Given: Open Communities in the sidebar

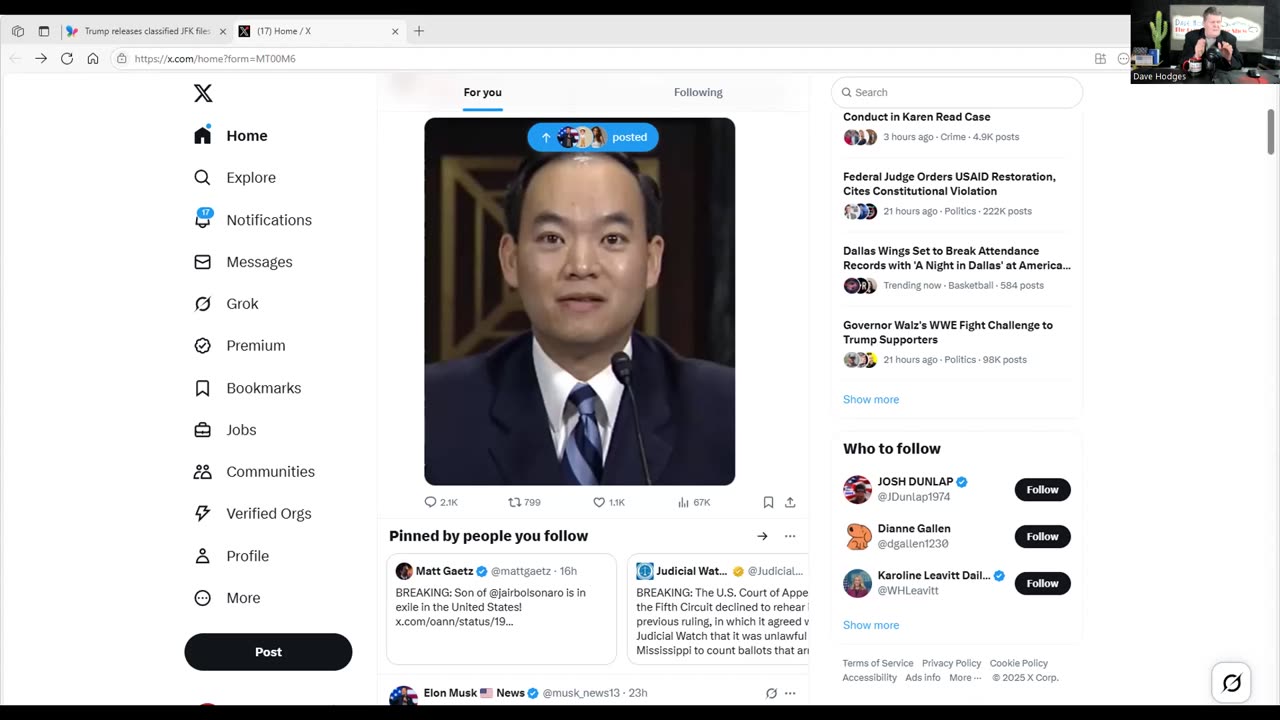Looking at the screenshot, I should [254, 472].
